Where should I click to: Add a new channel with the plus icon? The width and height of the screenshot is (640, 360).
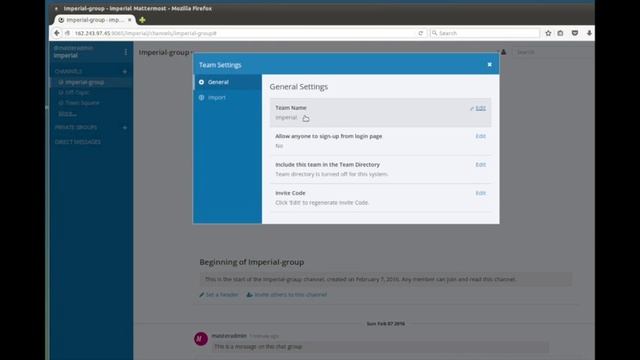tap(124, 72)
